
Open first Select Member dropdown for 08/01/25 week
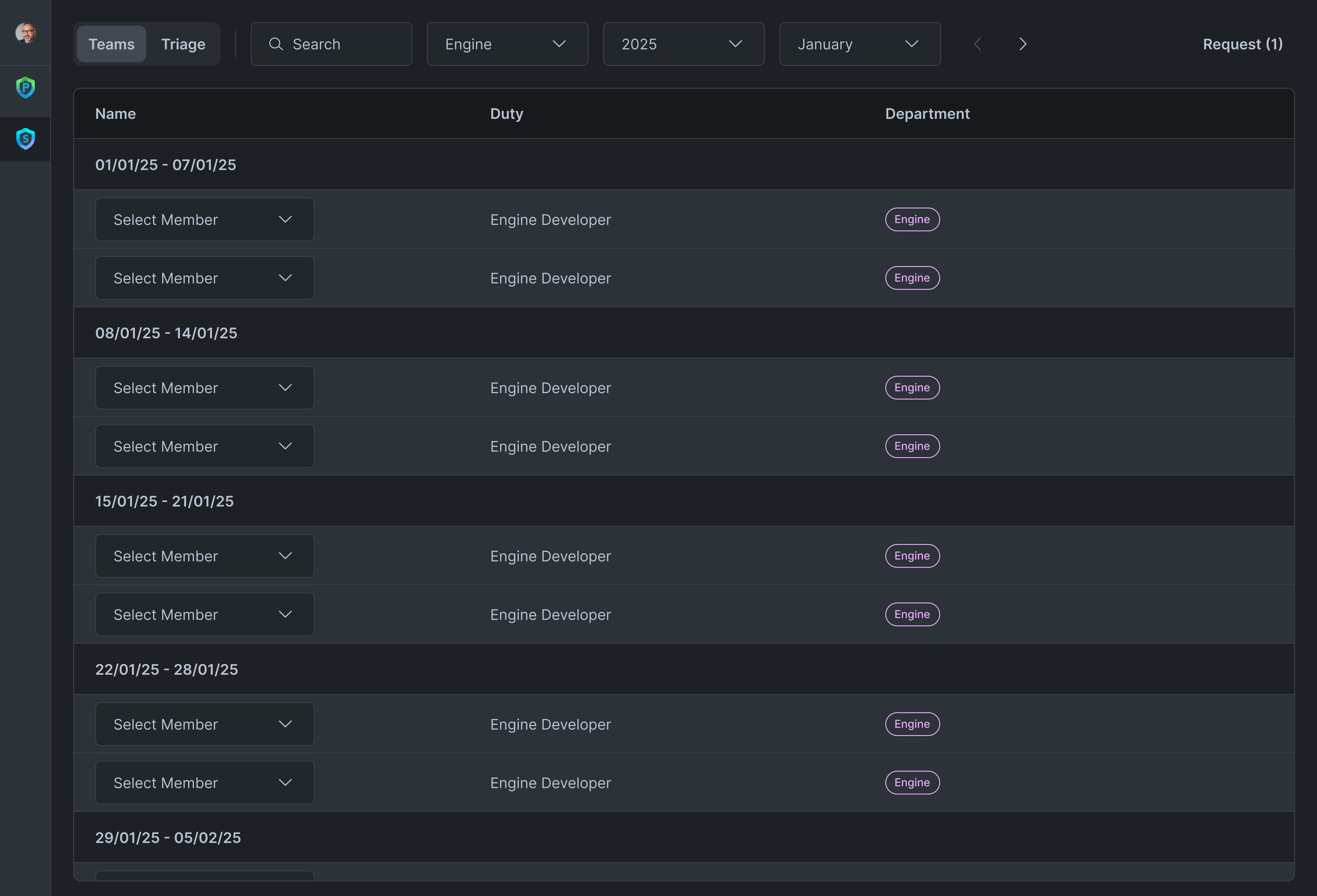tap(205, 388)
